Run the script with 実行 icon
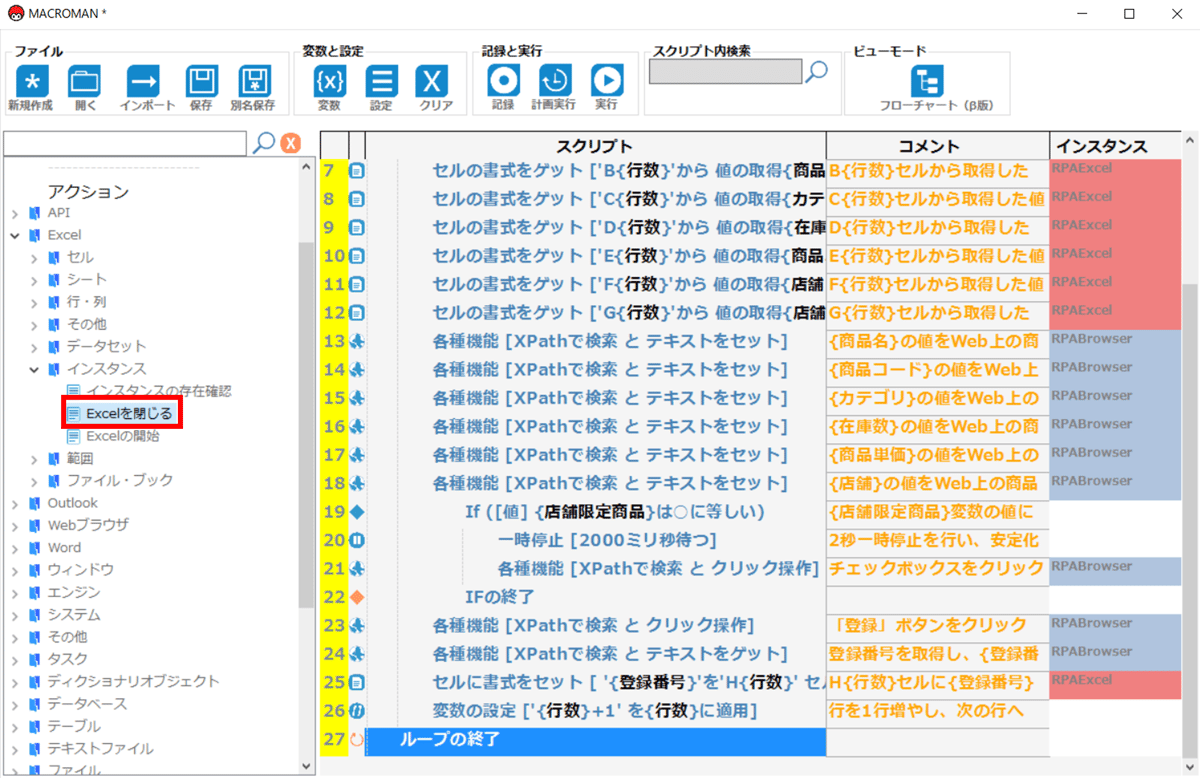The height and width of the screenshot is (778, 1200). pyautogui.click(x=606, y=80)
